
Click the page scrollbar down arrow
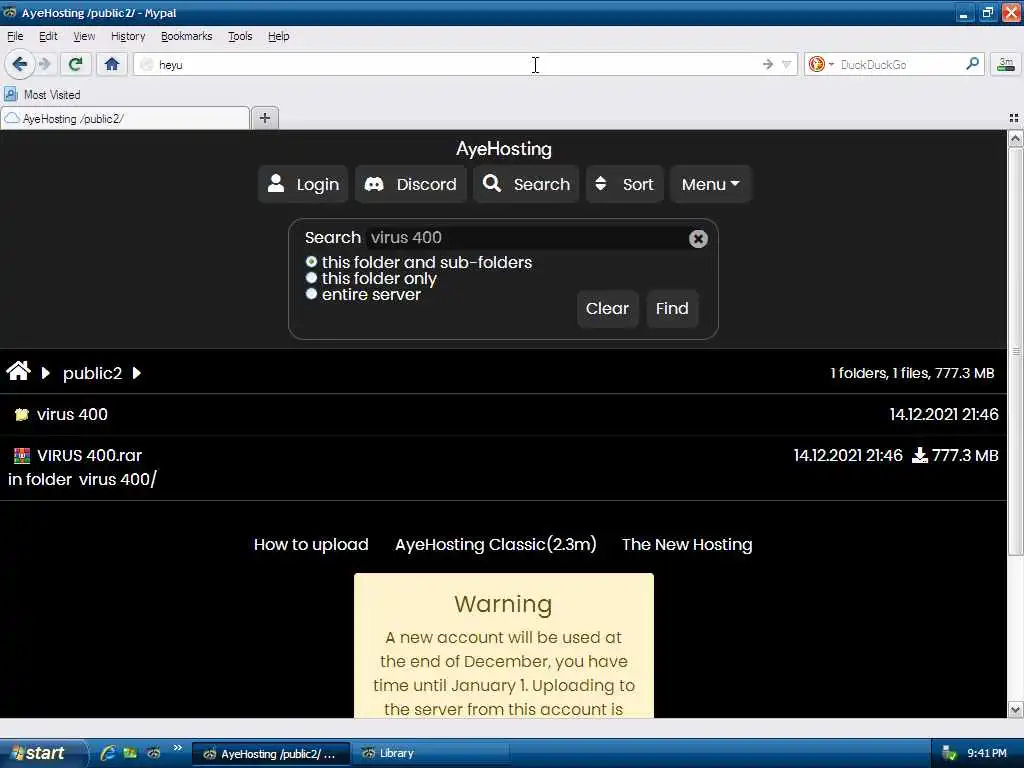pyautogui.click(x=1015, y=709)
